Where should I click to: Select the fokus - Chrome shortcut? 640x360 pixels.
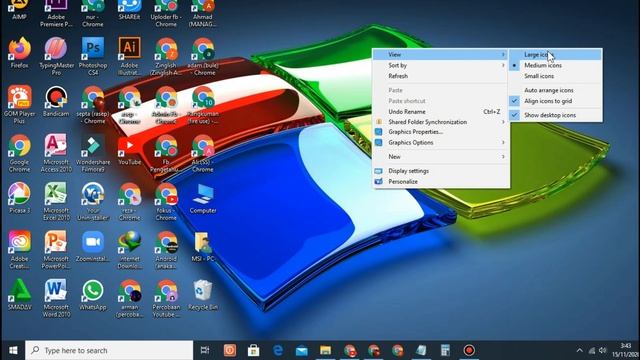166,201
